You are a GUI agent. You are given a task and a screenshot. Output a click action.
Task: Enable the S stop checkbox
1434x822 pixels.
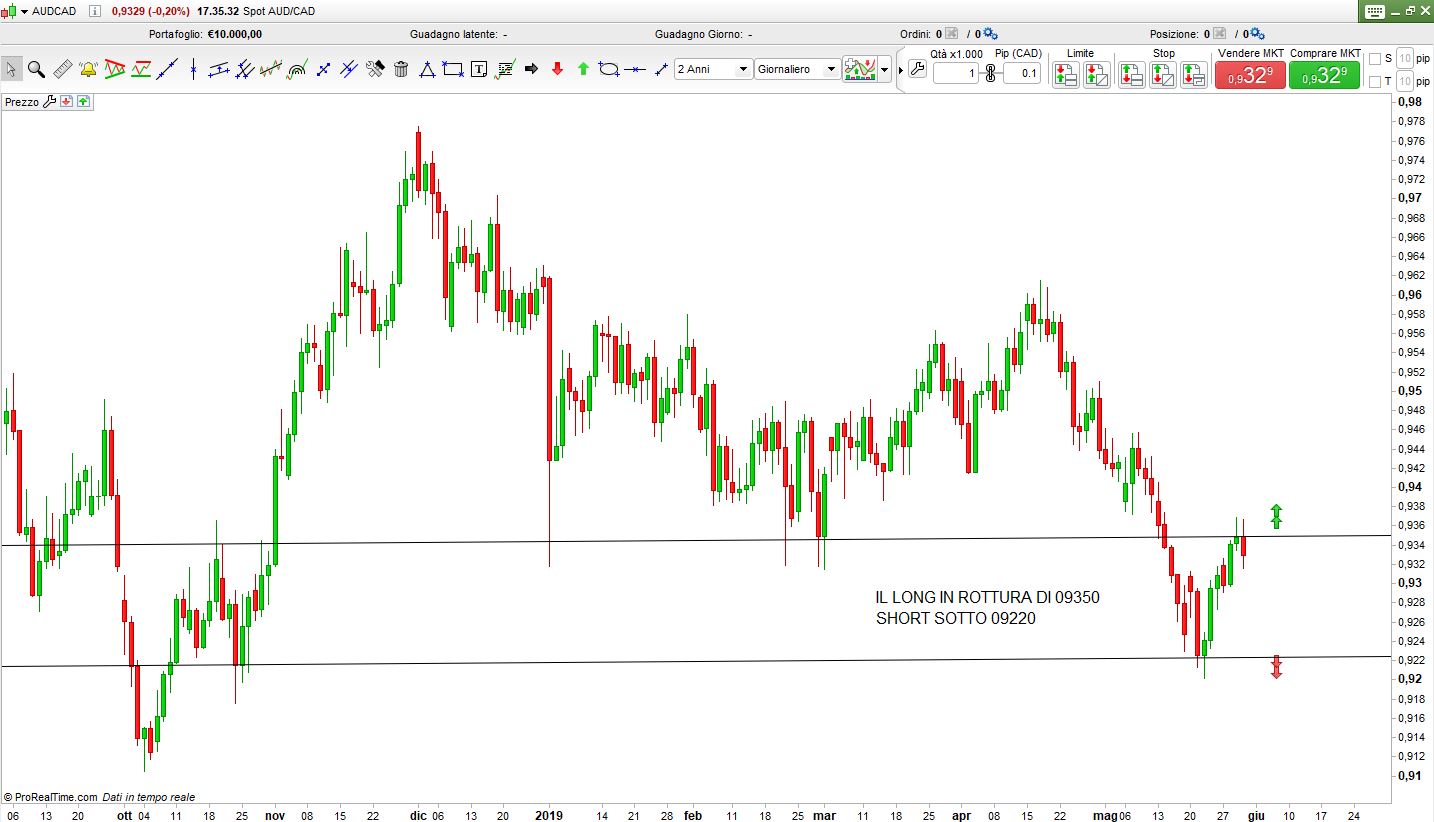[x=1374, y=58]
